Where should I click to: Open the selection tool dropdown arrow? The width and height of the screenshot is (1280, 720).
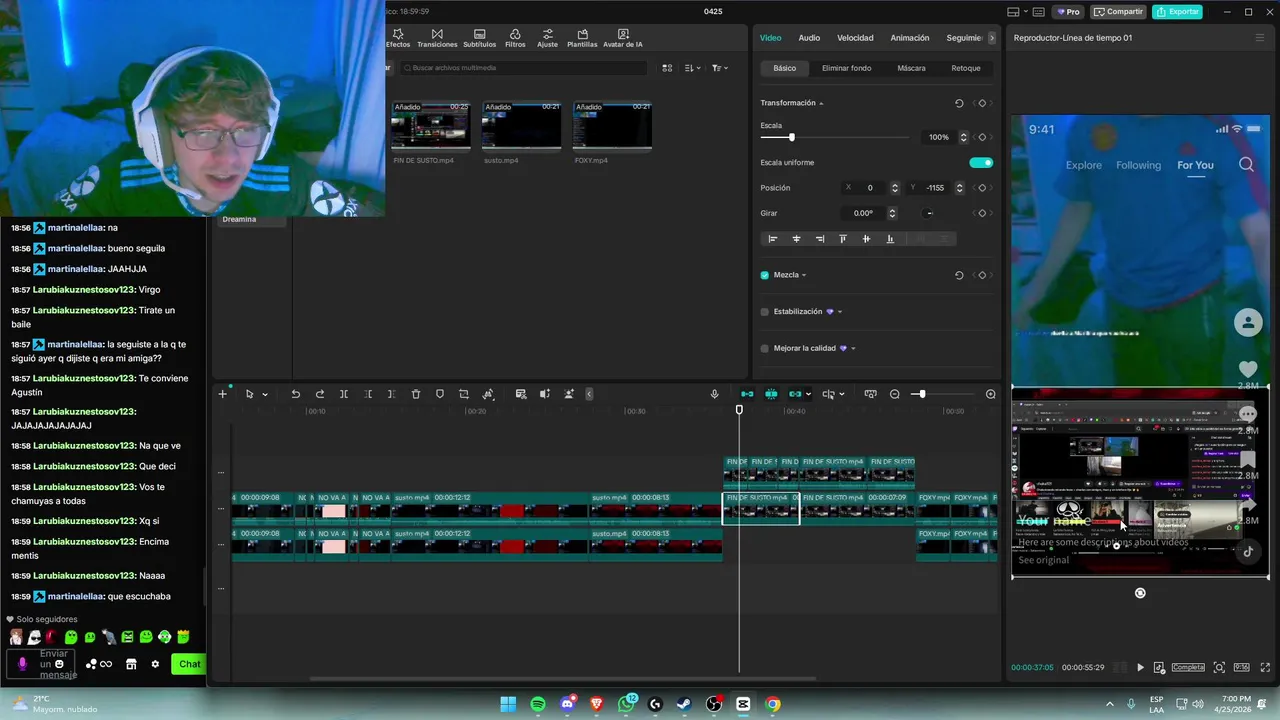[265, 395]
